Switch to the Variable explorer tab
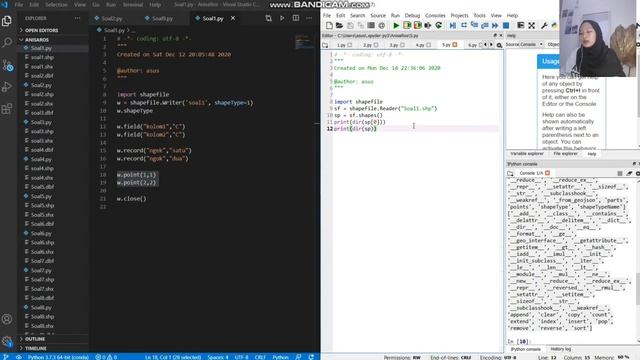This screenshot has height=360, width=640. (527, 154)
